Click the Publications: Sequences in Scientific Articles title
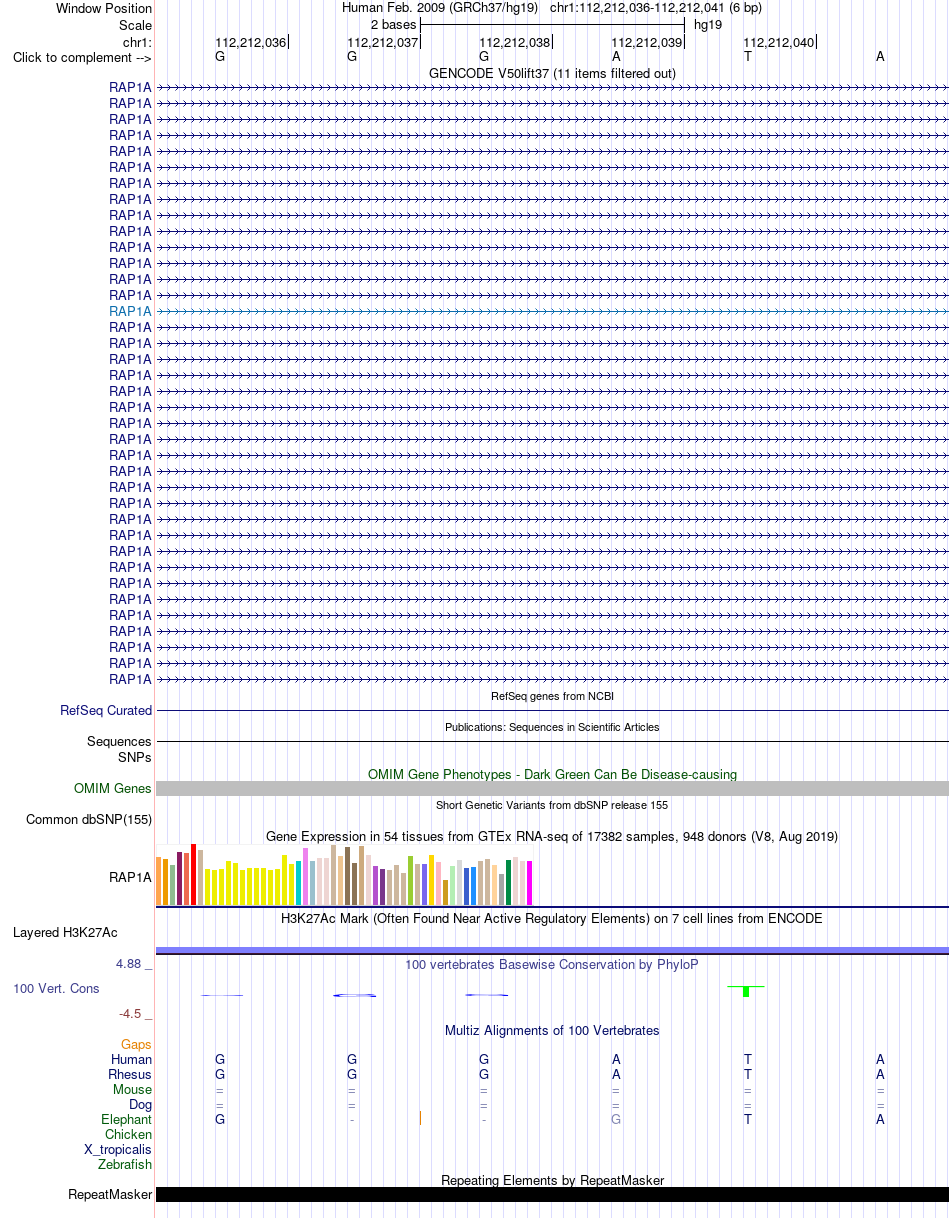This screenshot has height=1218, width=950. (552, 727)
